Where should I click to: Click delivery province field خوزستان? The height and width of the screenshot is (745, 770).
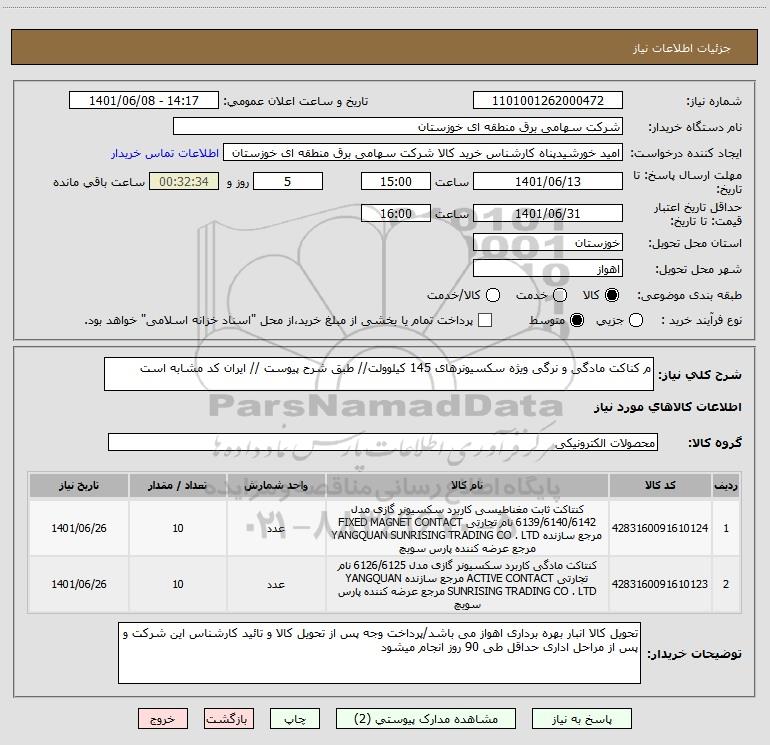click(548, 243)
